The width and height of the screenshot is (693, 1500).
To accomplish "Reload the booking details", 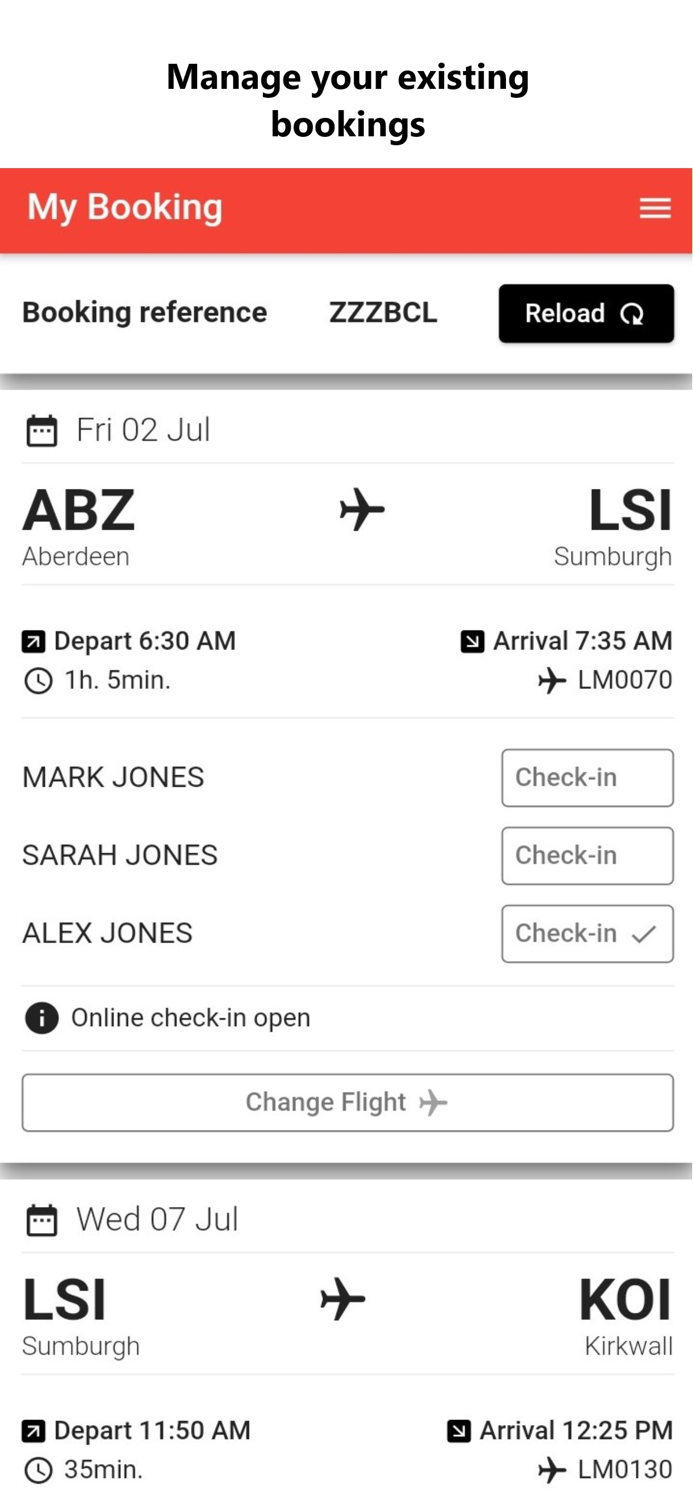I will (x=586, y=313).
